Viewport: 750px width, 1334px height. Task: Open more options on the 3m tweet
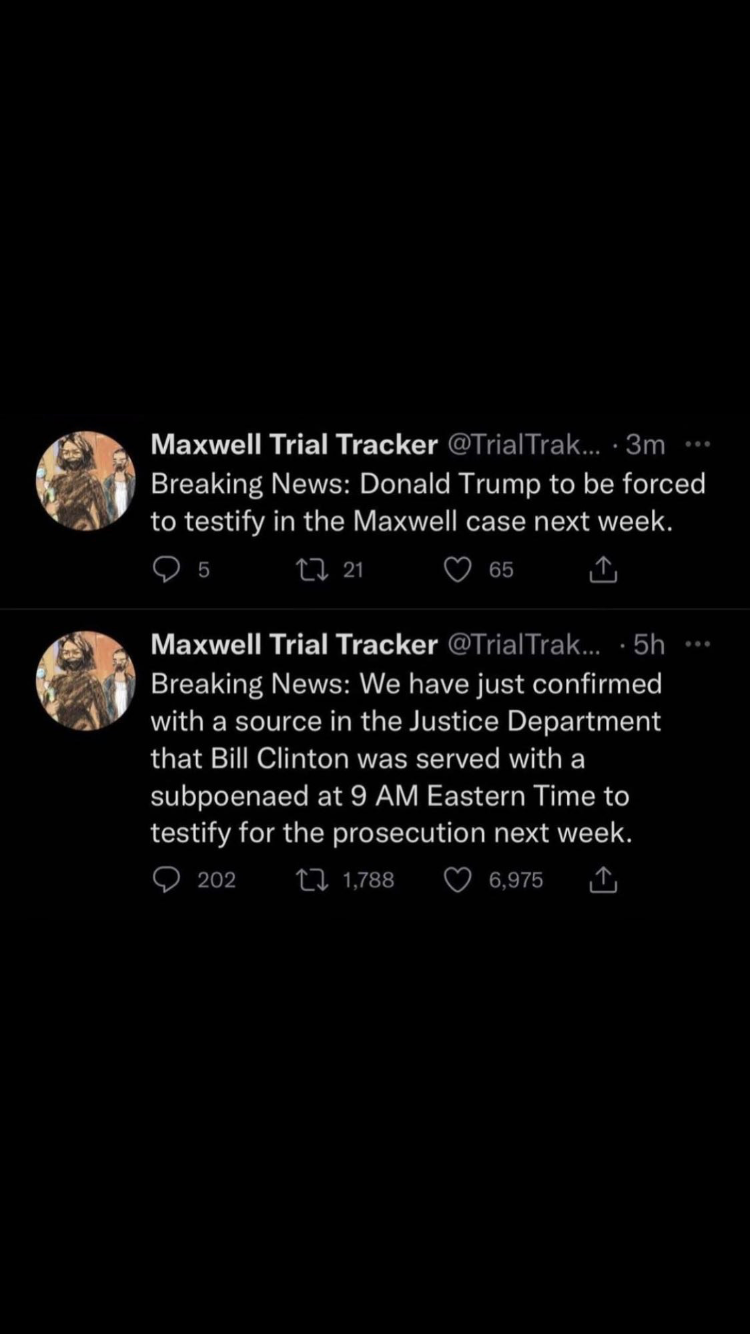coord(696,445)
